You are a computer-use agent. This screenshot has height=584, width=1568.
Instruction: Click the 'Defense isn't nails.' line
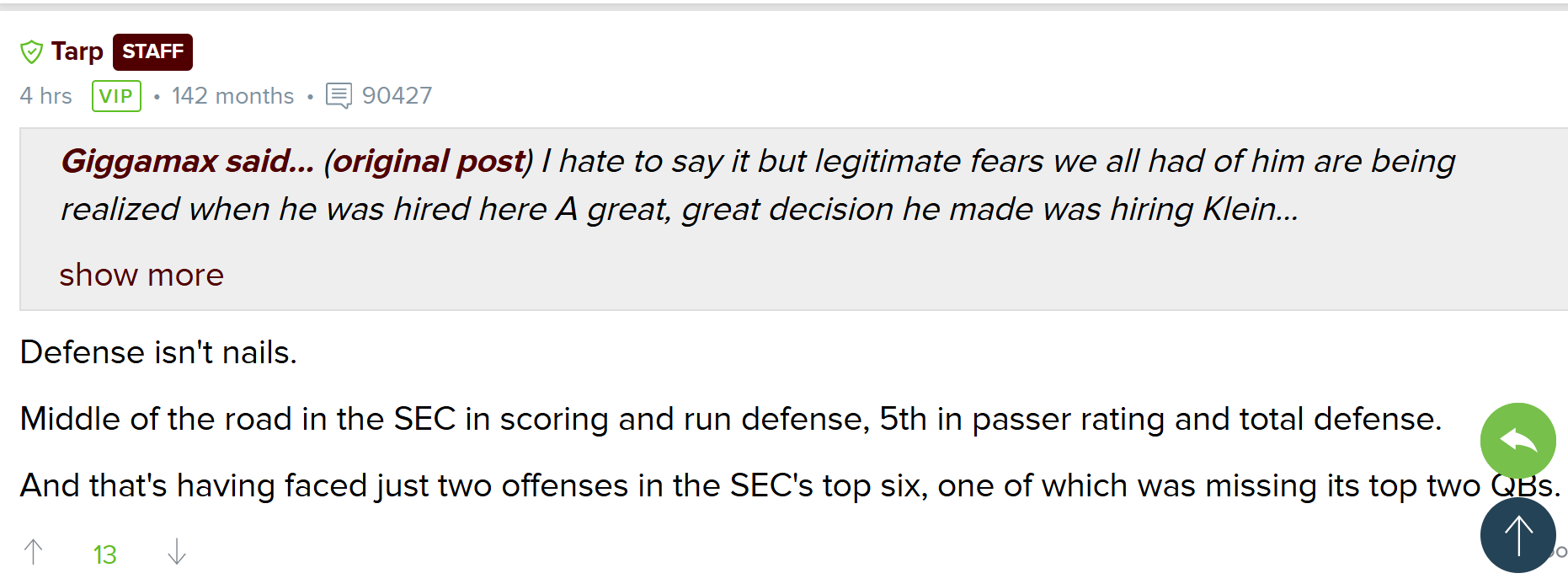(x=158, y=352)
